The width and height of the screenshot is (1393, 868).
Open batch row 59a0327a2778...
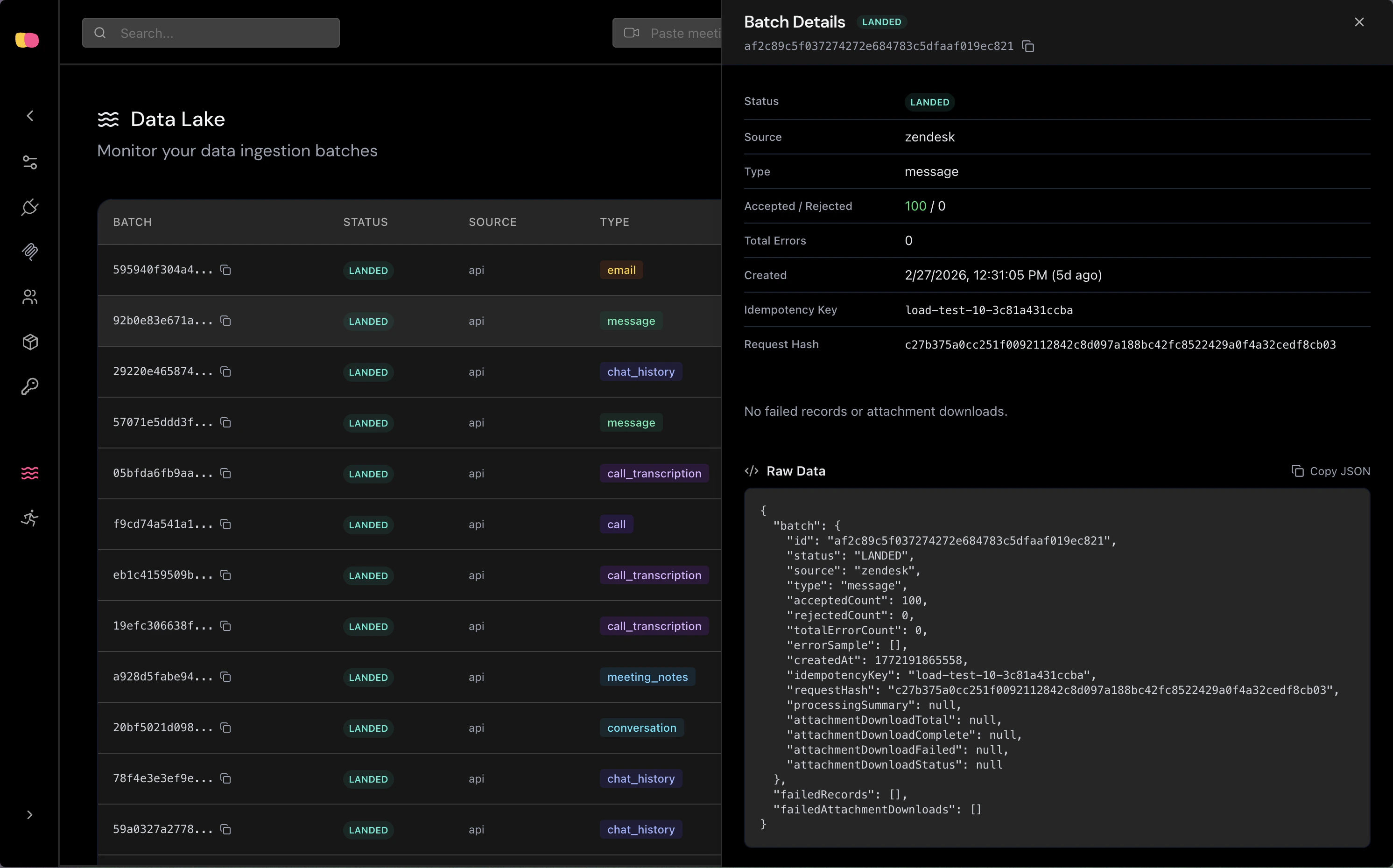tap(409, 830)
